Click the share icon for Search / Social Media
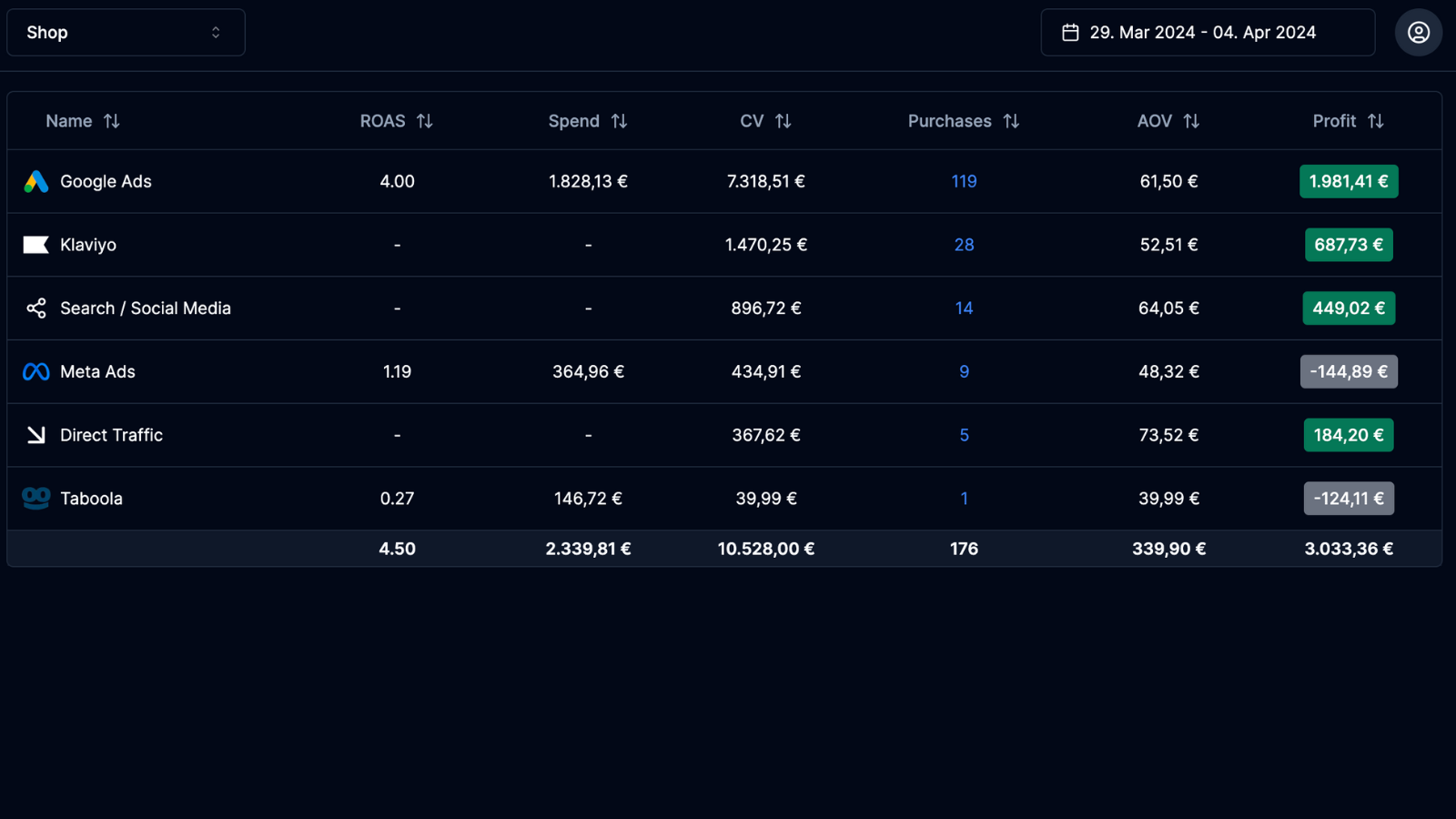This screenshot has height=819, width=1456. click(36, 308)
